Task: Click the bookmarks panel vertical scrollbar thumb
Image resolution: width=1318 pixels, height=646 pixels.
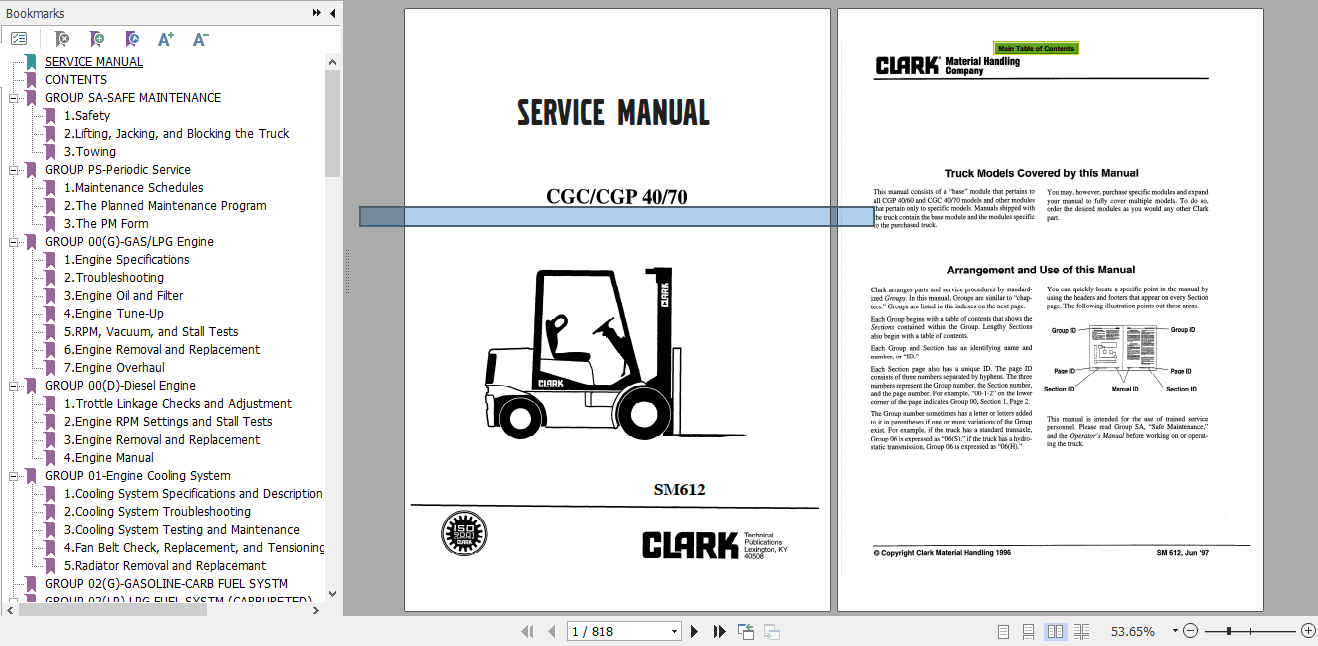Action: click(x=333, y=122)
